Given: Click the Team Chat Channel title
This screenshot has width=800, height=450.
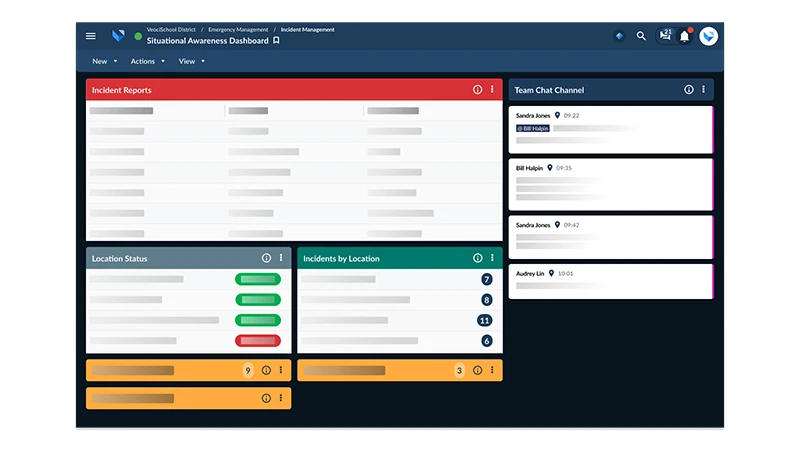Looking at the screenshot, I should [549, 90].
